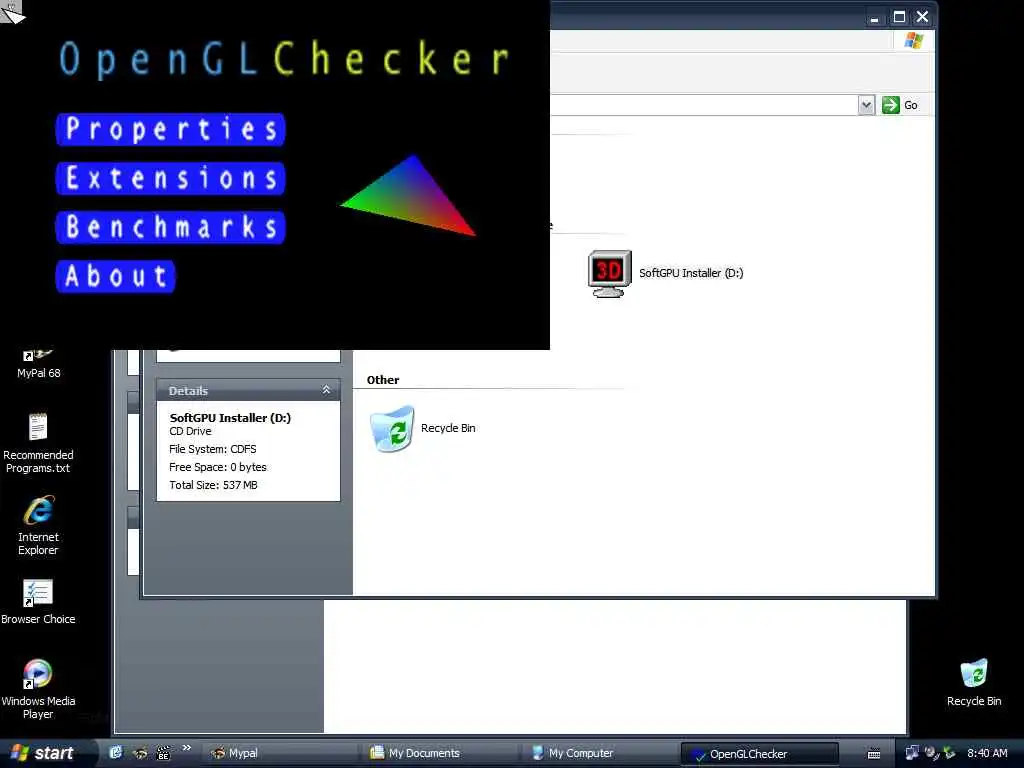Screen dimensions: 1024x768
Task: Click "File System: CDFS" text
Action: pyautogui.click(x=213, y=449)
